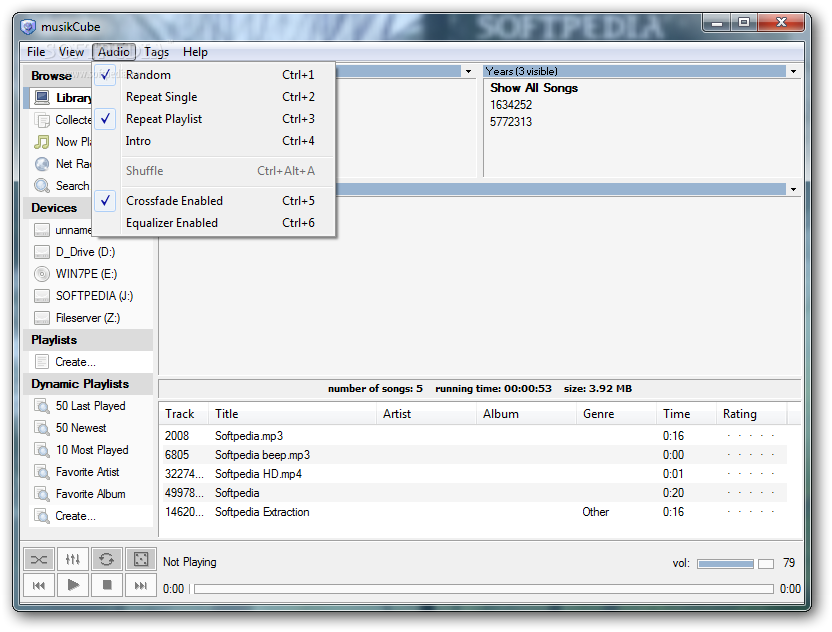The height and width of the screenshot is (632, 832).
Task: Click the playback seek bar
Action: click(x=483, y=589)
